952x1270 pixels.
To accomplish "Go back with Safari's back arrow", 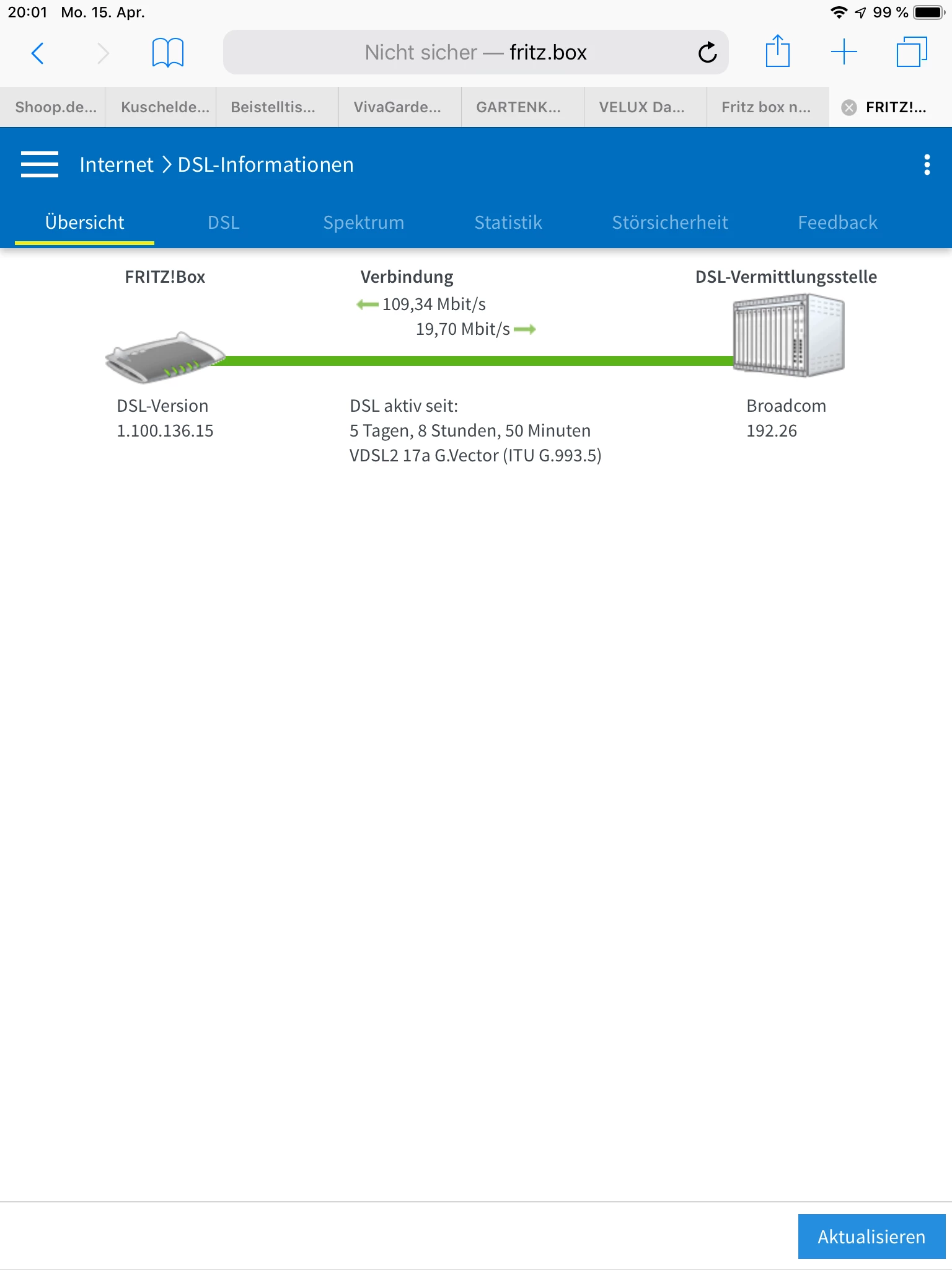I will click(x=38, y=53).
